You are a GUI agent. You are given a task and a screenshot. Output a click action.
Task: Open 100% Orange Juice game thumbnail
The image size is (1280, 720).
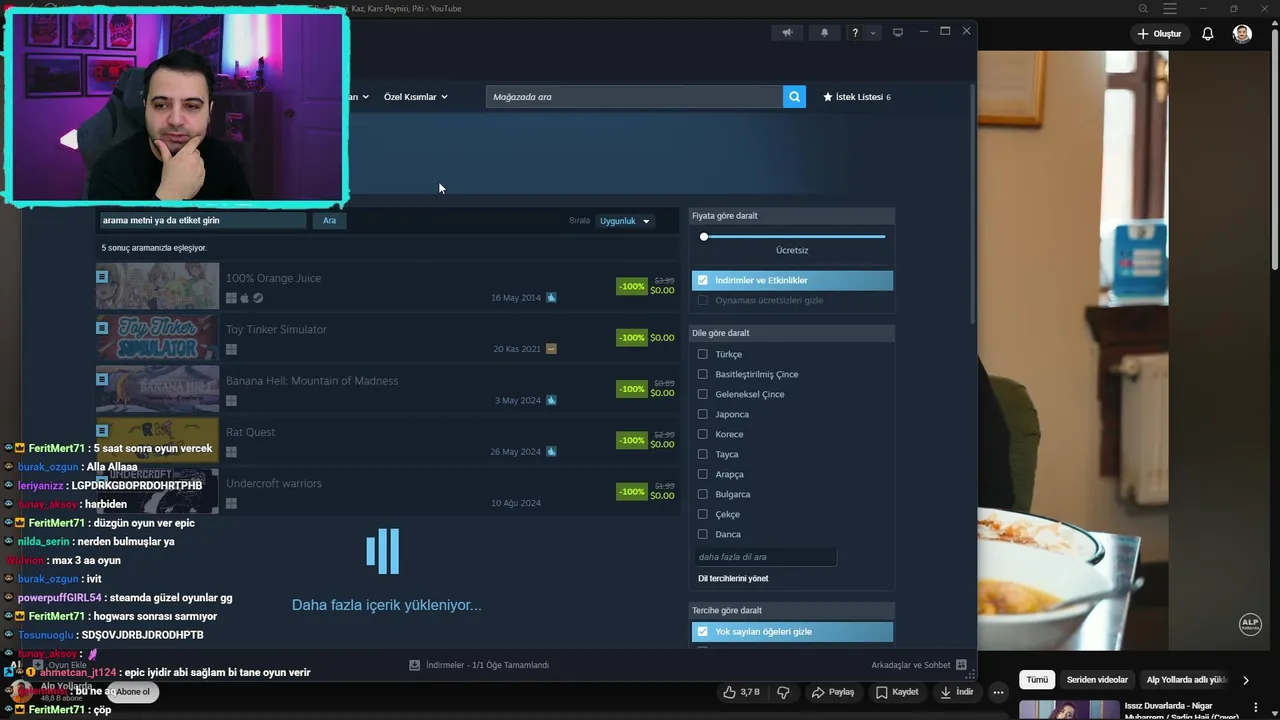click(157, 286)
